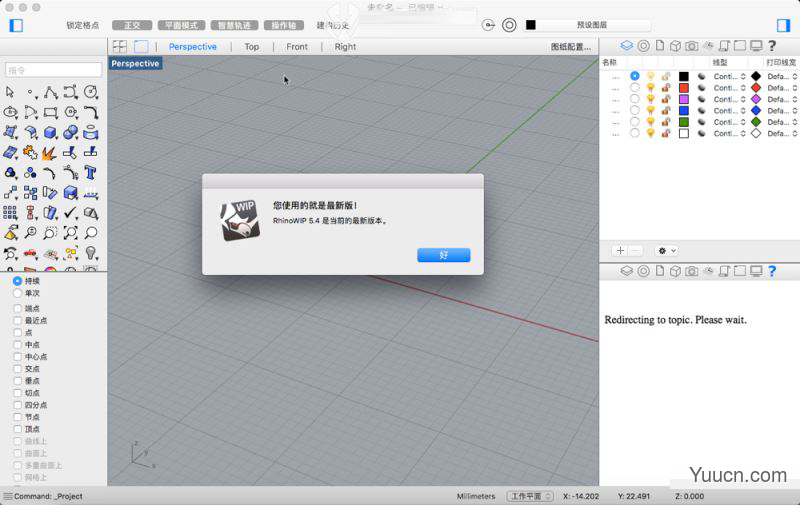Switch to the Top viewport tab
Viewport: 800px width, 505px height.
pyautogui.click(x=252, y=46)
